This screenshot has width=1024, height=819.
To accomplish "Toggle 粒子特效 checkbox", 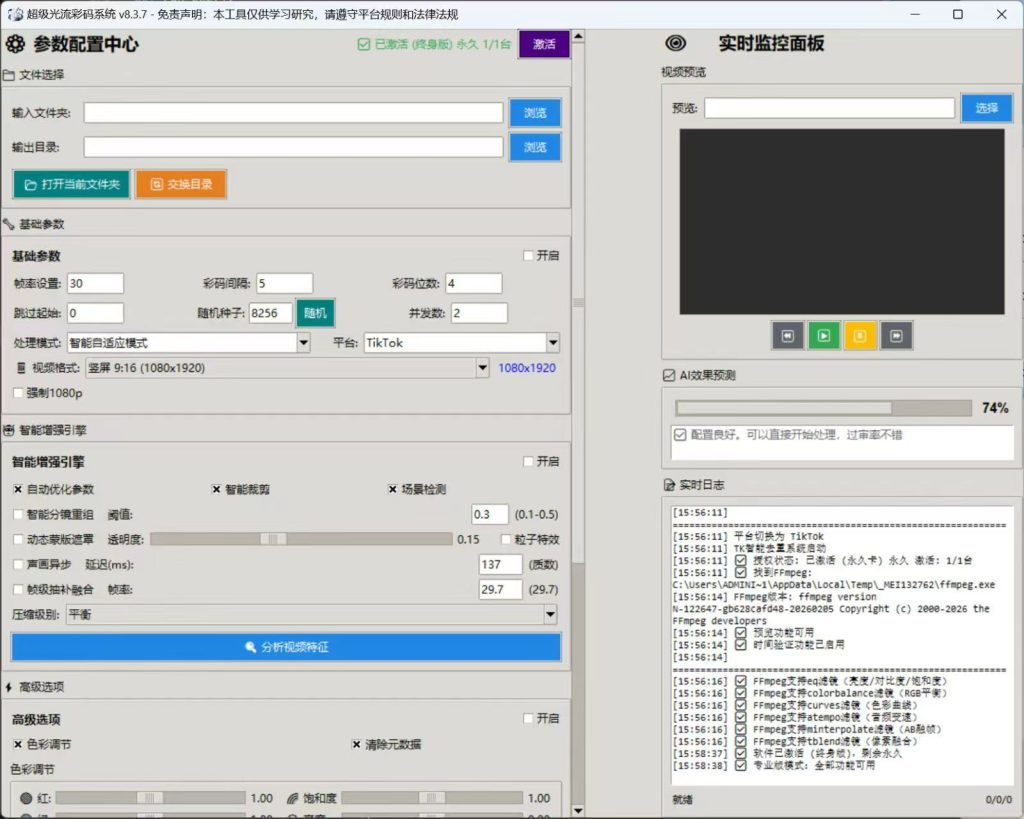I will tap(505, 539).
